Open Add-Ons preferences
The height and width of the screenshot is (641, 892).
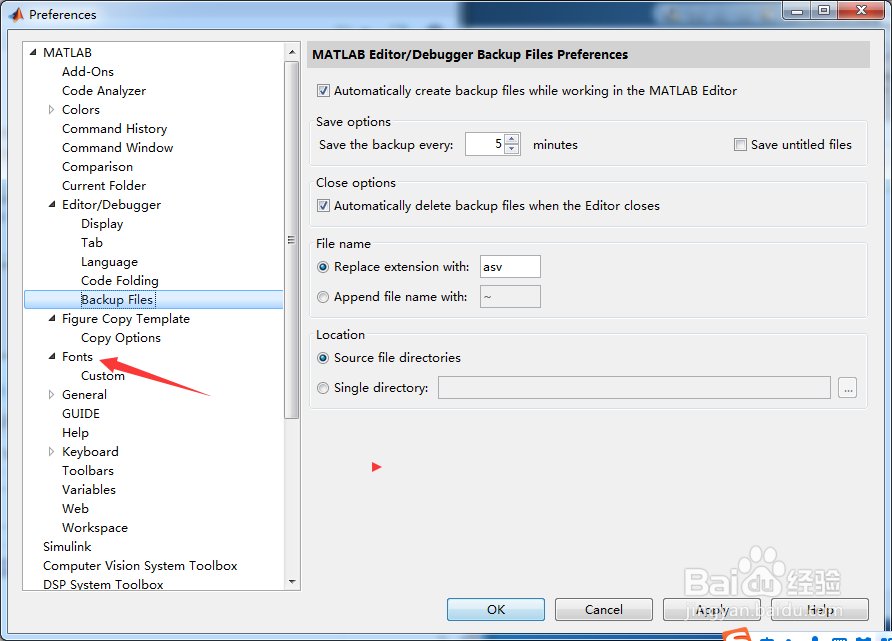tap(88, 72)
